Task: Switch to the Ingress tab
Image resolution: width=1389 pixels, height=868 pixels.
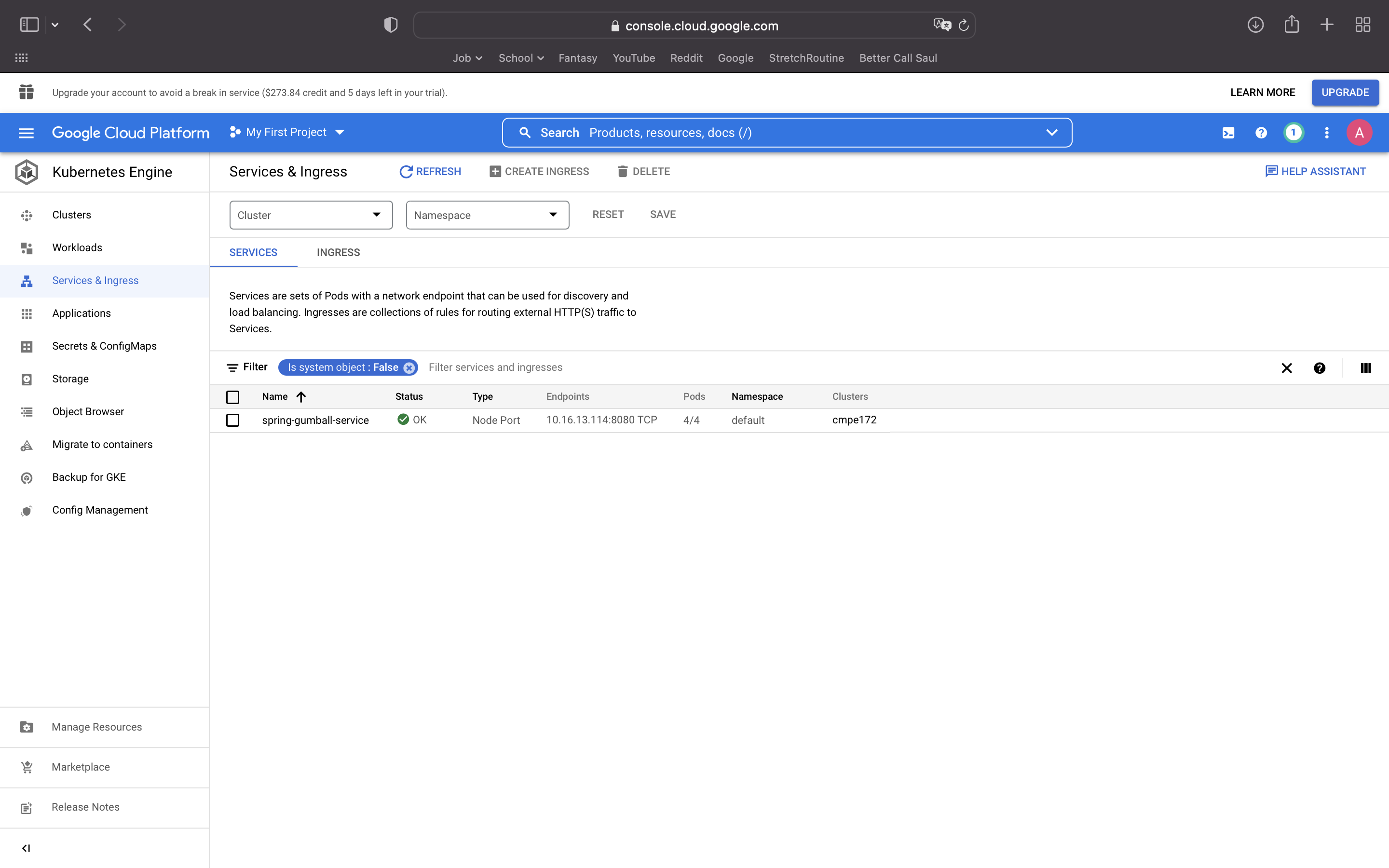Action: click(x=338, y=253)
